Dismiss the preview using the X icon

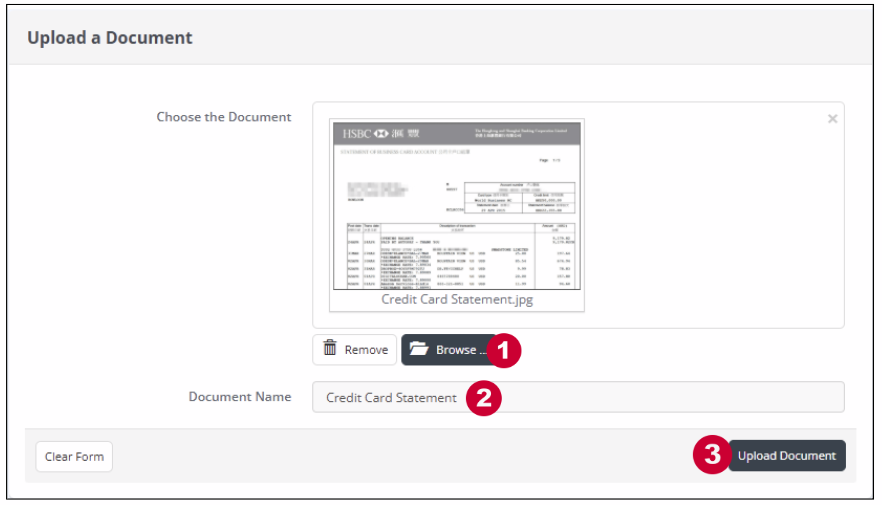point(832,119)
